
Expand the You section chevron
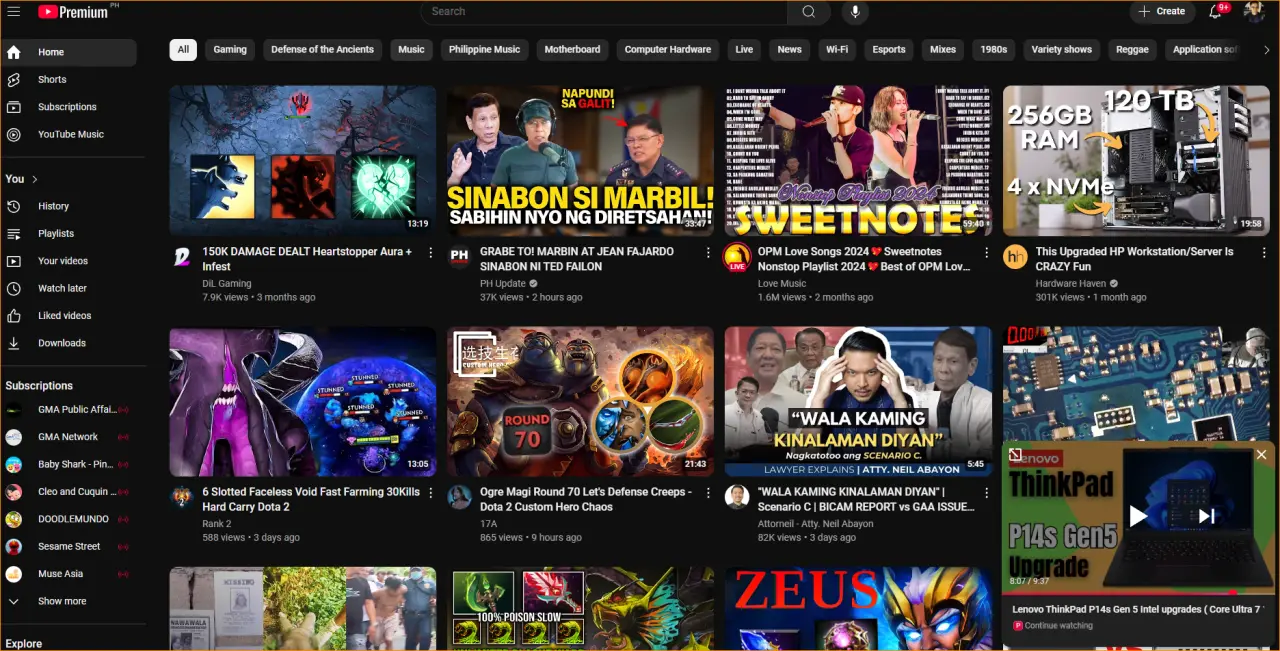(x=35, y=179)
